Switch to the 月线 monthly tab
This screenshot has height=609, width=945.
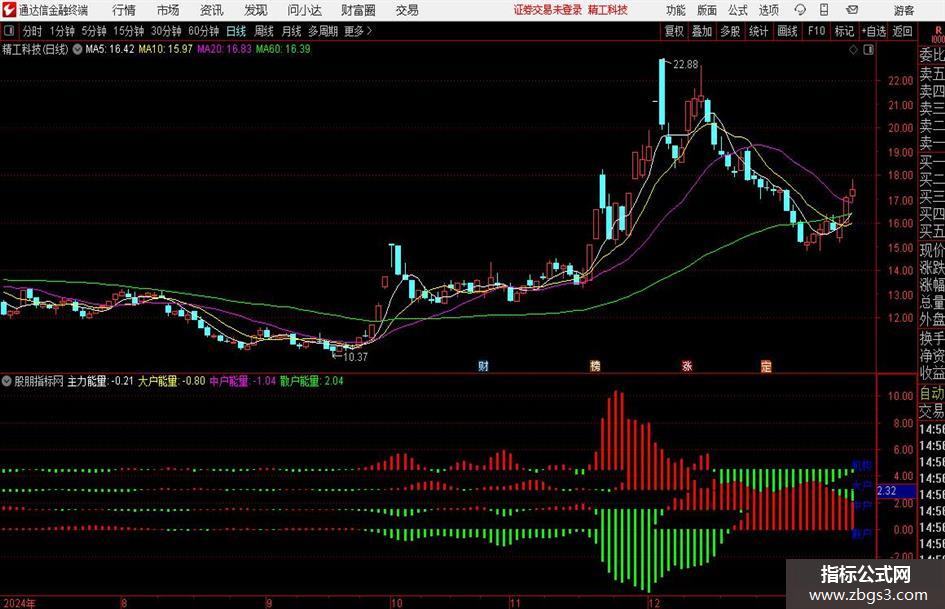292,31
